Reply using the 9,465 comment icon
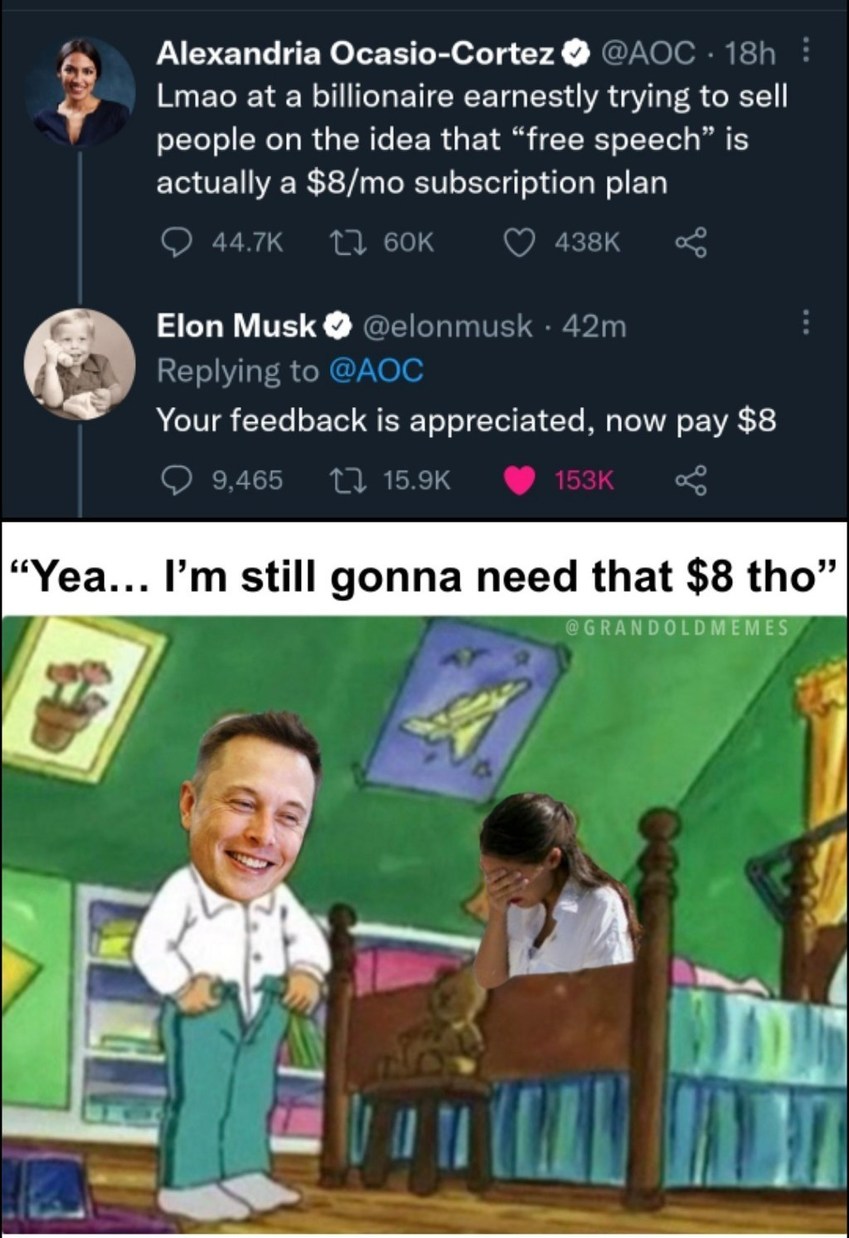This screenshot has width=849, height=1238. 177,482
